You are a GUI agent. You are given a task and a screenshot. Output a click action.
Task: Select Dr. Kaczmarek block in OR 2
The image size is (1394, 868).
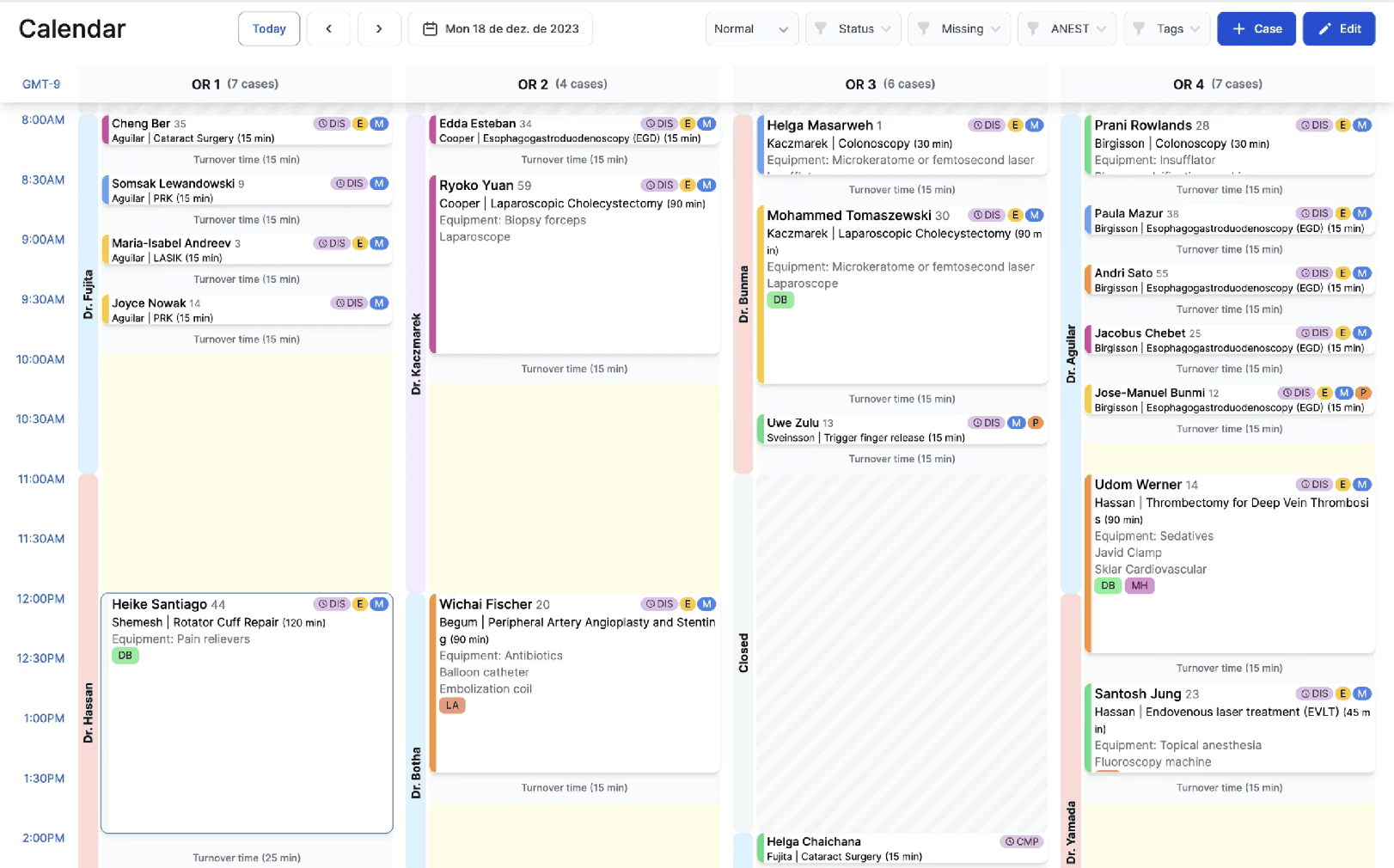pos(416,353)
